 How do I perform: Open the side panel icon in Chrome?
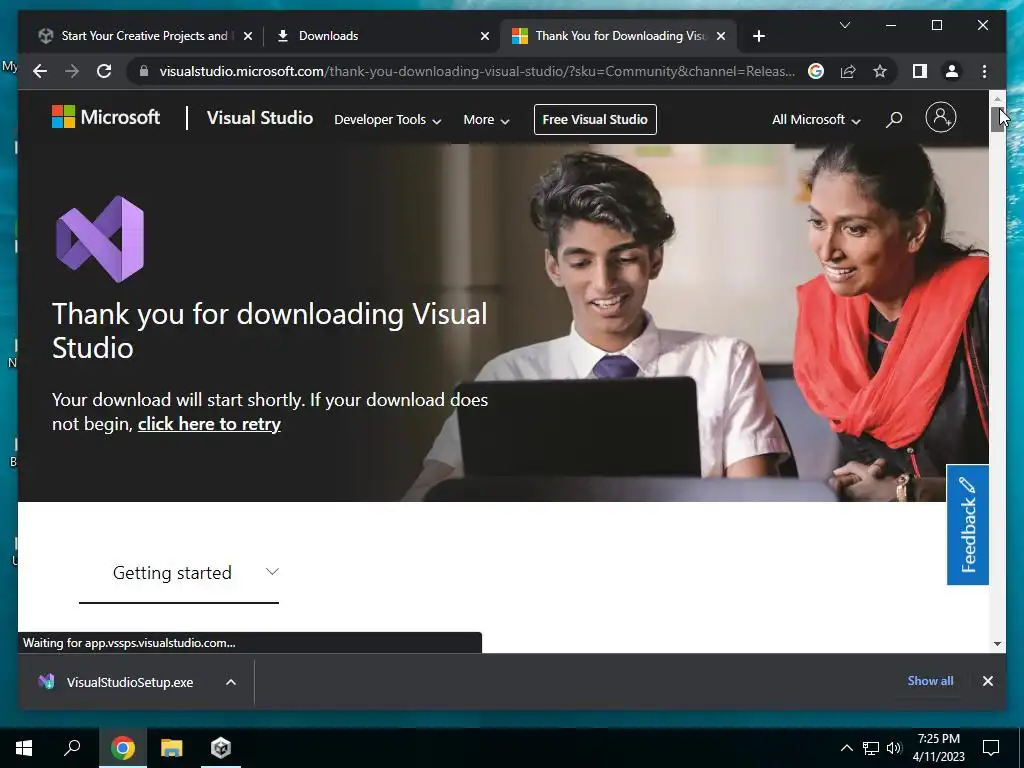(920, 71)
